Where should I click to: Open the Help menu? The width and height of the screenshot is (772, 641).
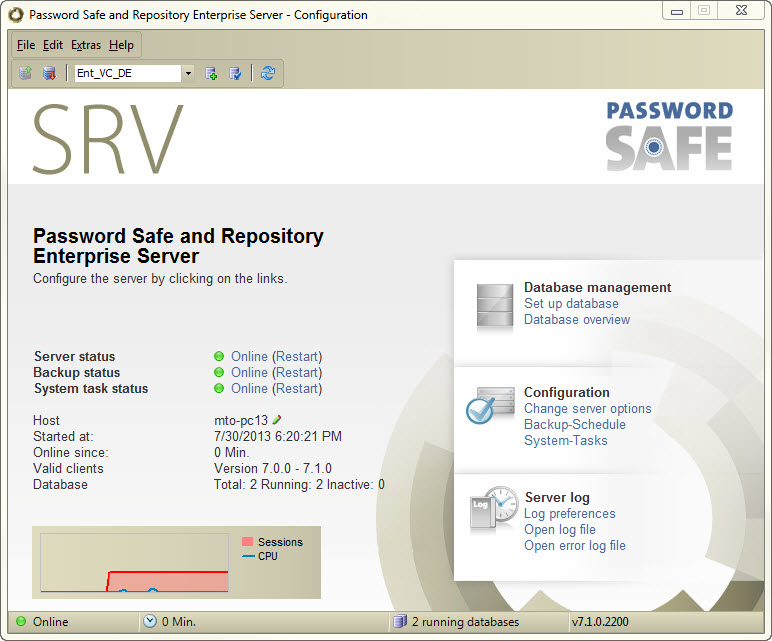pyautogui.click(x=121, y=45)
